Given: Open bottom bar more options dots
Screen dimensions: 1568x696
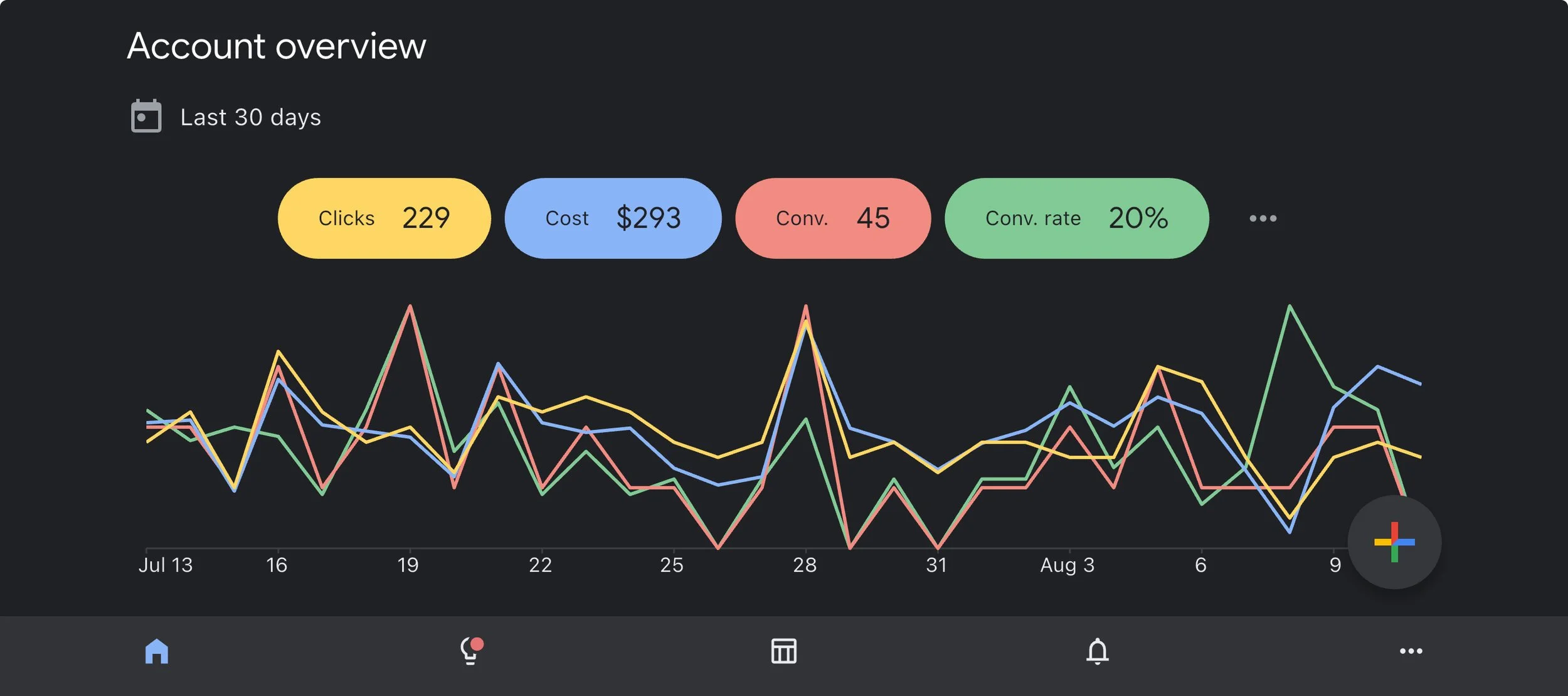Looking at the screenshot, I should 1411,651.
